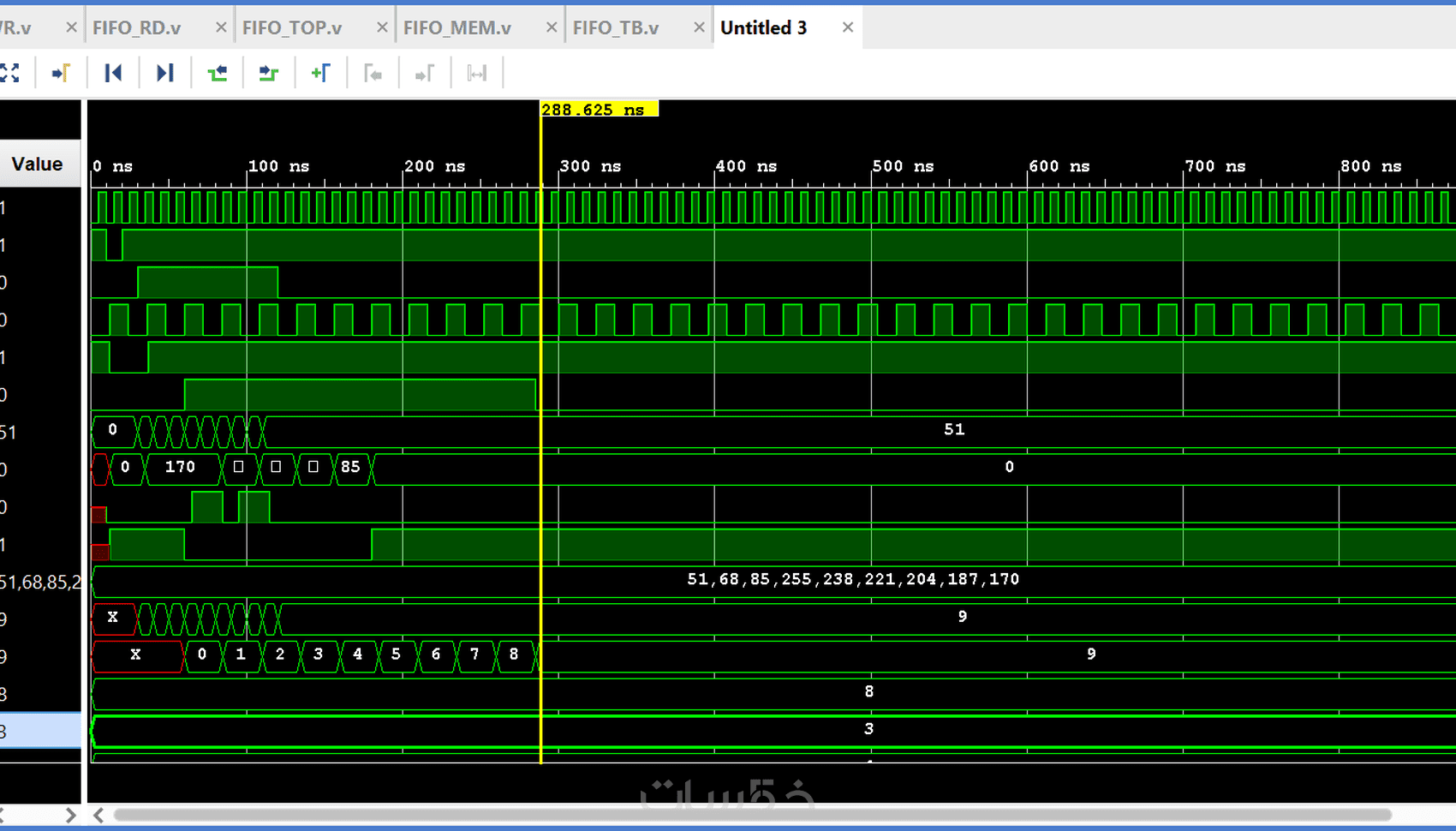This screenshot has width=1456, height=831.
Task: Switch to the FIFO_RD.v tab
Action: [x=137, y=28]
